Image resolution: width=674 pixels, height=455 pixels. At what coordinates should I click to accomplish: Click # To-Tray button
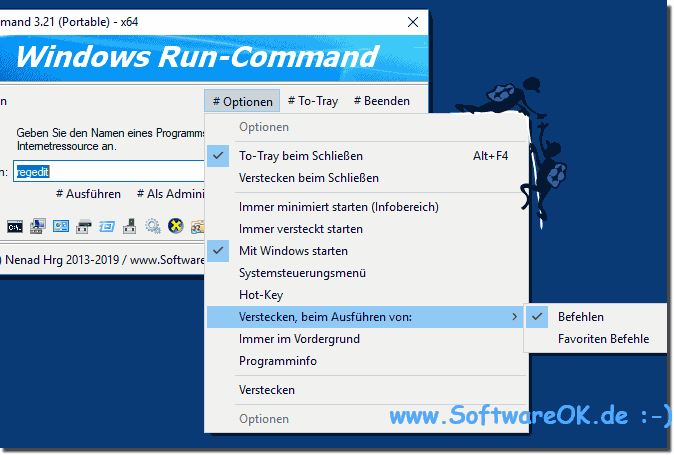[313, 101]
